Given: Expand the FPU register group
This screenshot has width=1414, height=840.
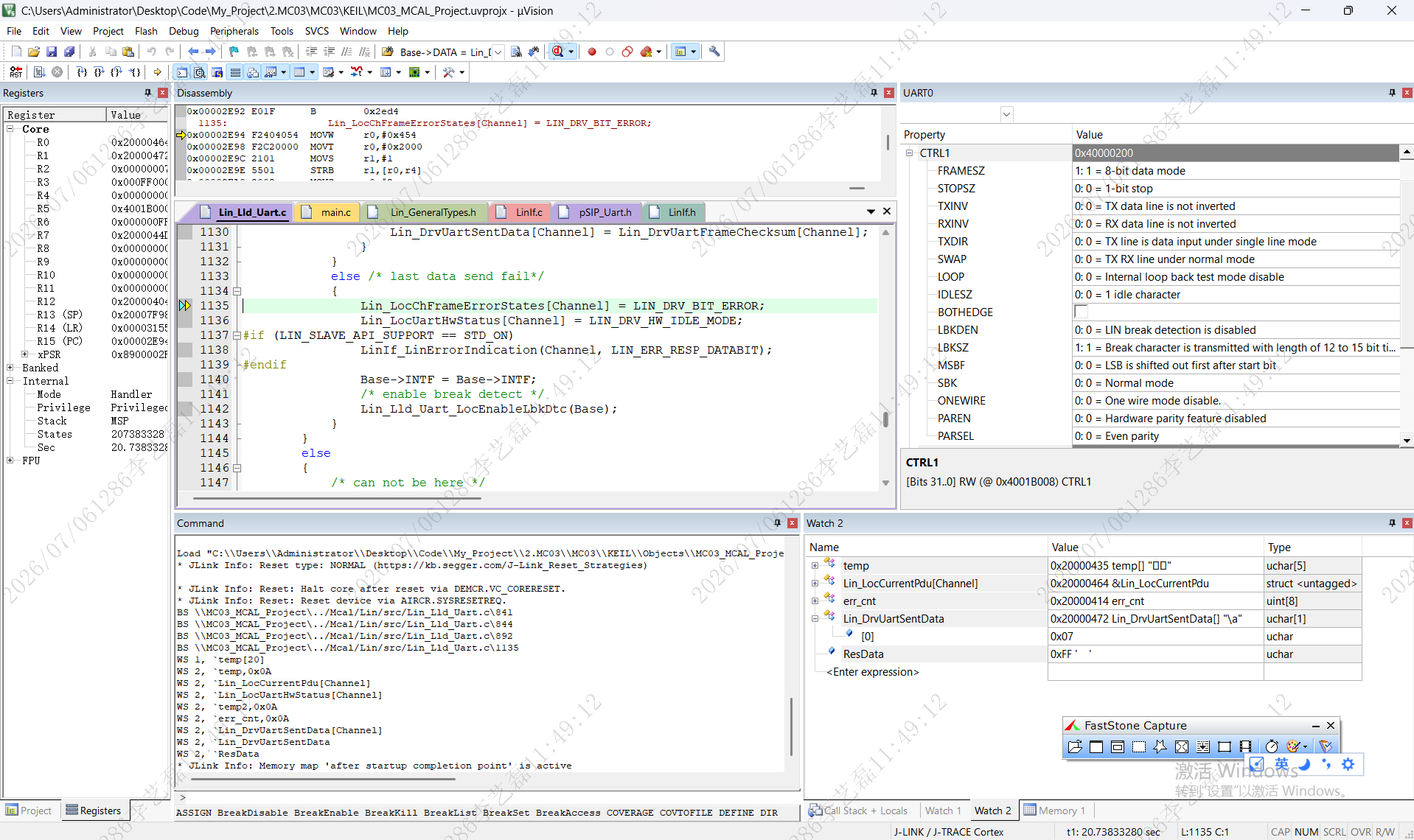Looking at the screenshot, I should [10, 461].
